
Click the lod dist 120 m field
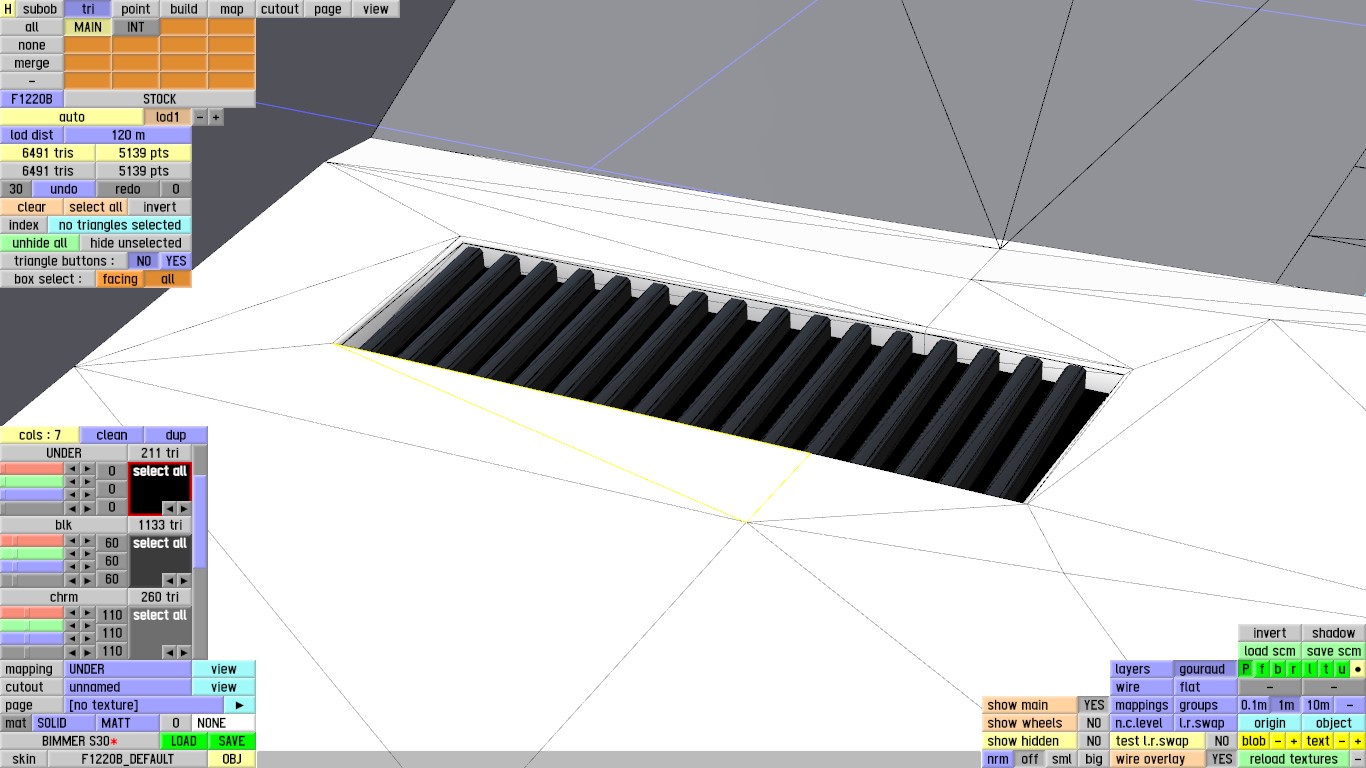tap(127, 135)
